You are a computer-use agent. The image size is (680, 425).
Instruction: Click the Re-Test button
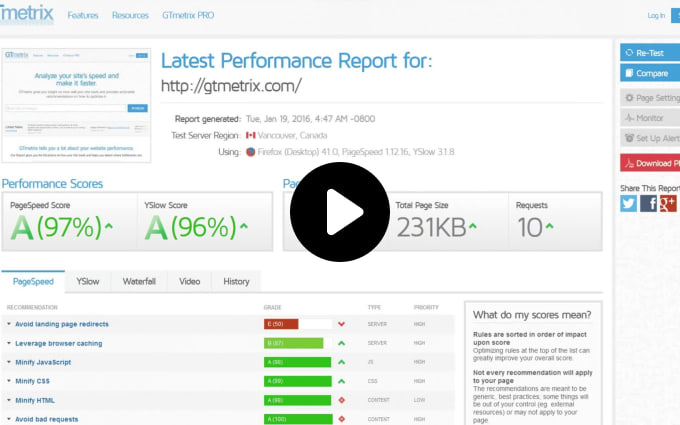[650, 53]
